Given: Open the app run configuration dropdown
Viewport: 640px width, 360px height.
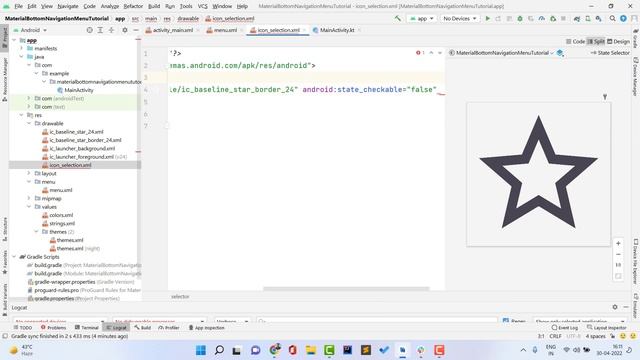Looking at the screenshot, I should coord(422,18).
